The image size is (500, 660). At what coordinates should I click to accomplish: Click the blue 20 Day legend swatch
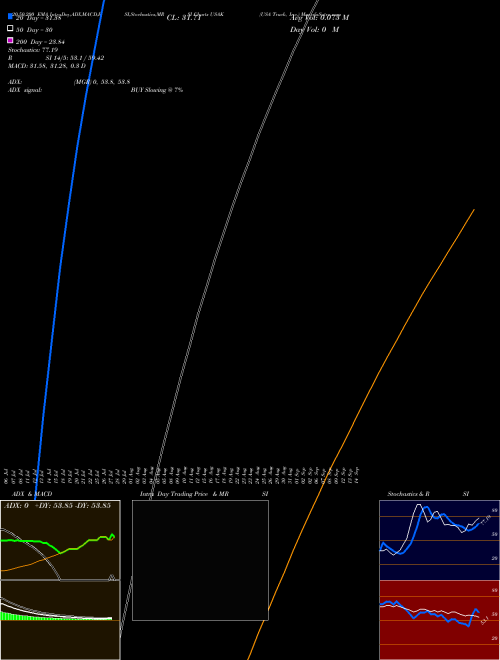click(x=10, y=16)
